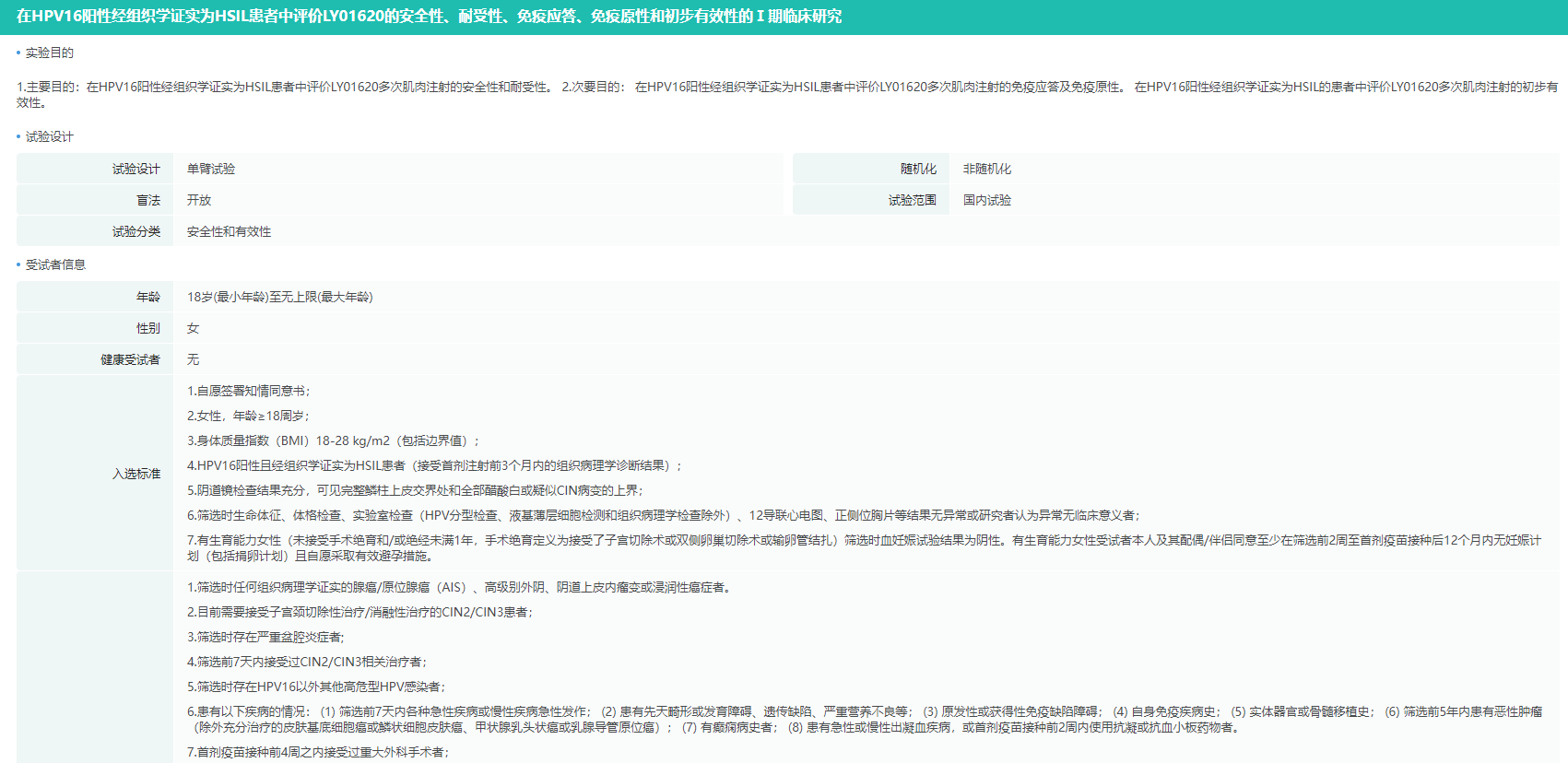Click the 试验范围 label
1568x763 pixels.
pyautogui.click(x=912, y=201)
